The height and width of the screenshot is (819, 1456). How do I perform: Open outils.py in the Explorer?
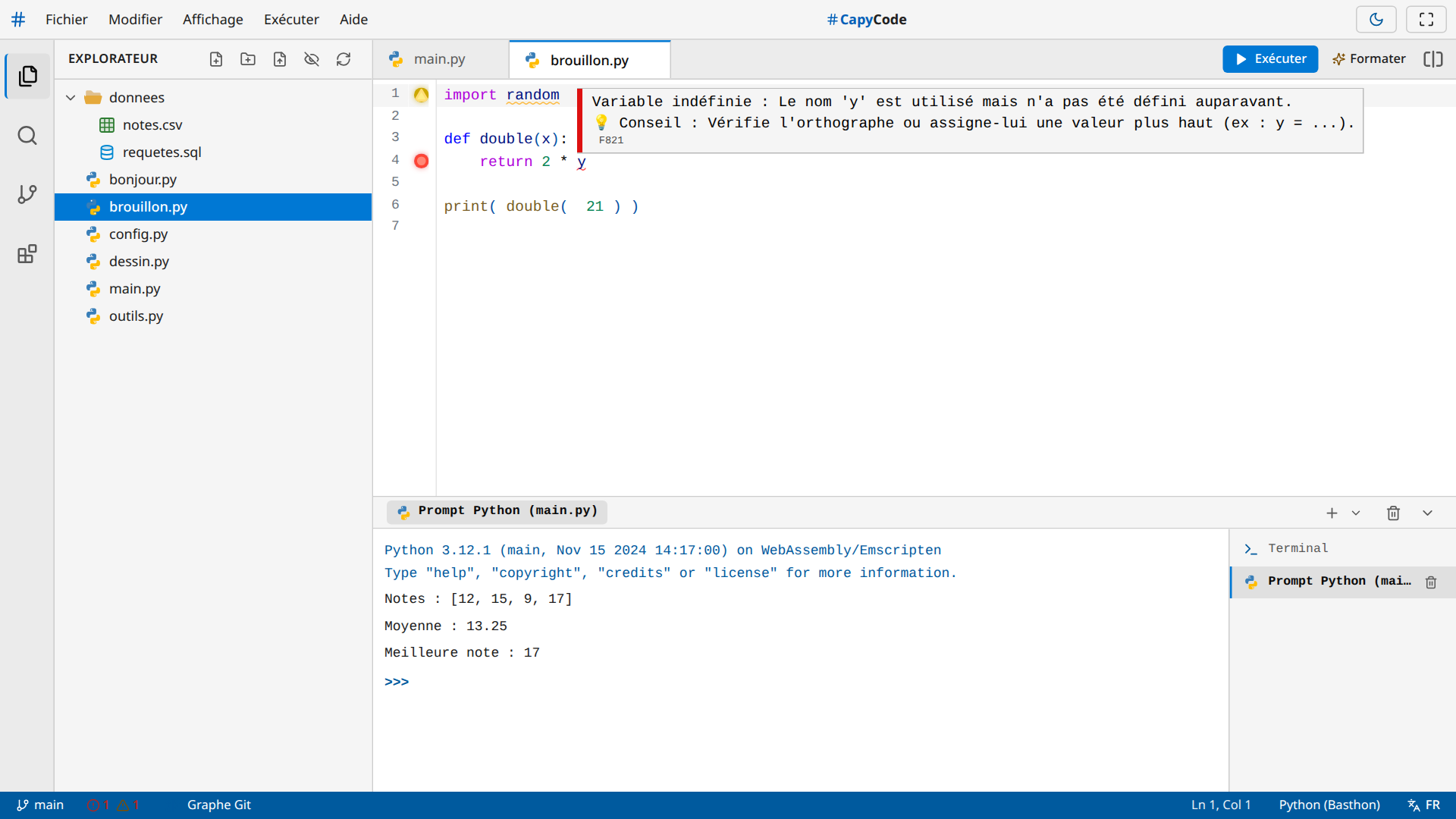tap(213, 315)
